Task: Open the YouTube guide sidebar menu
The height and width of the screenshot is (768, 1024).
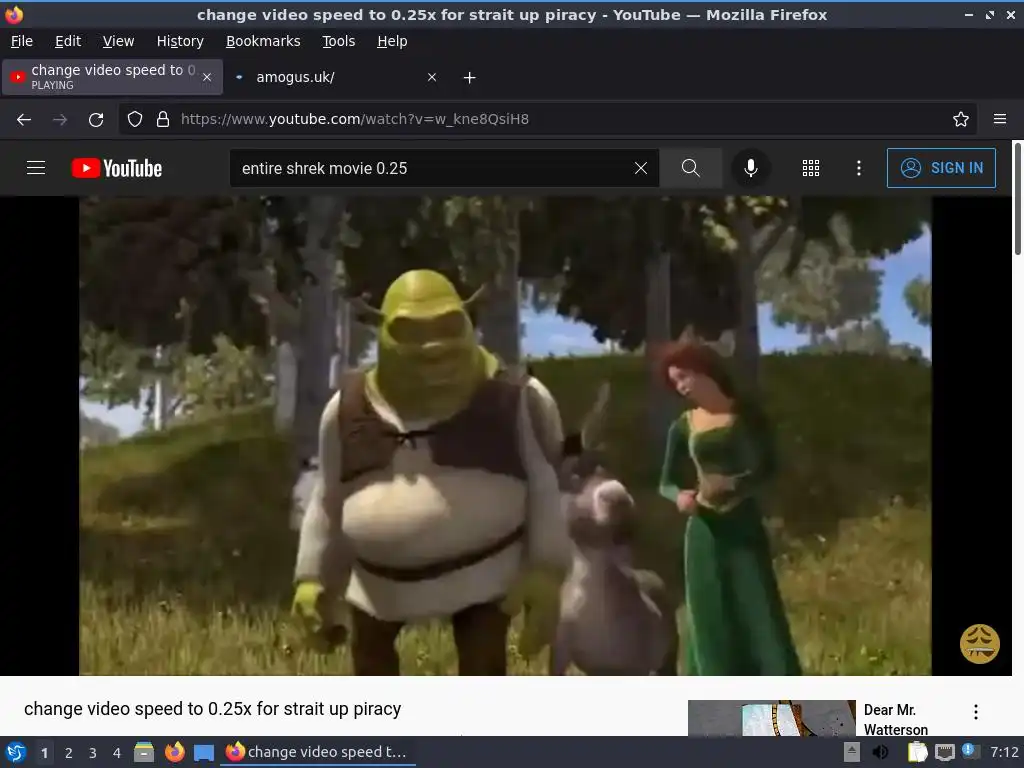Action: pyautogui.click(x=36, y=168)
